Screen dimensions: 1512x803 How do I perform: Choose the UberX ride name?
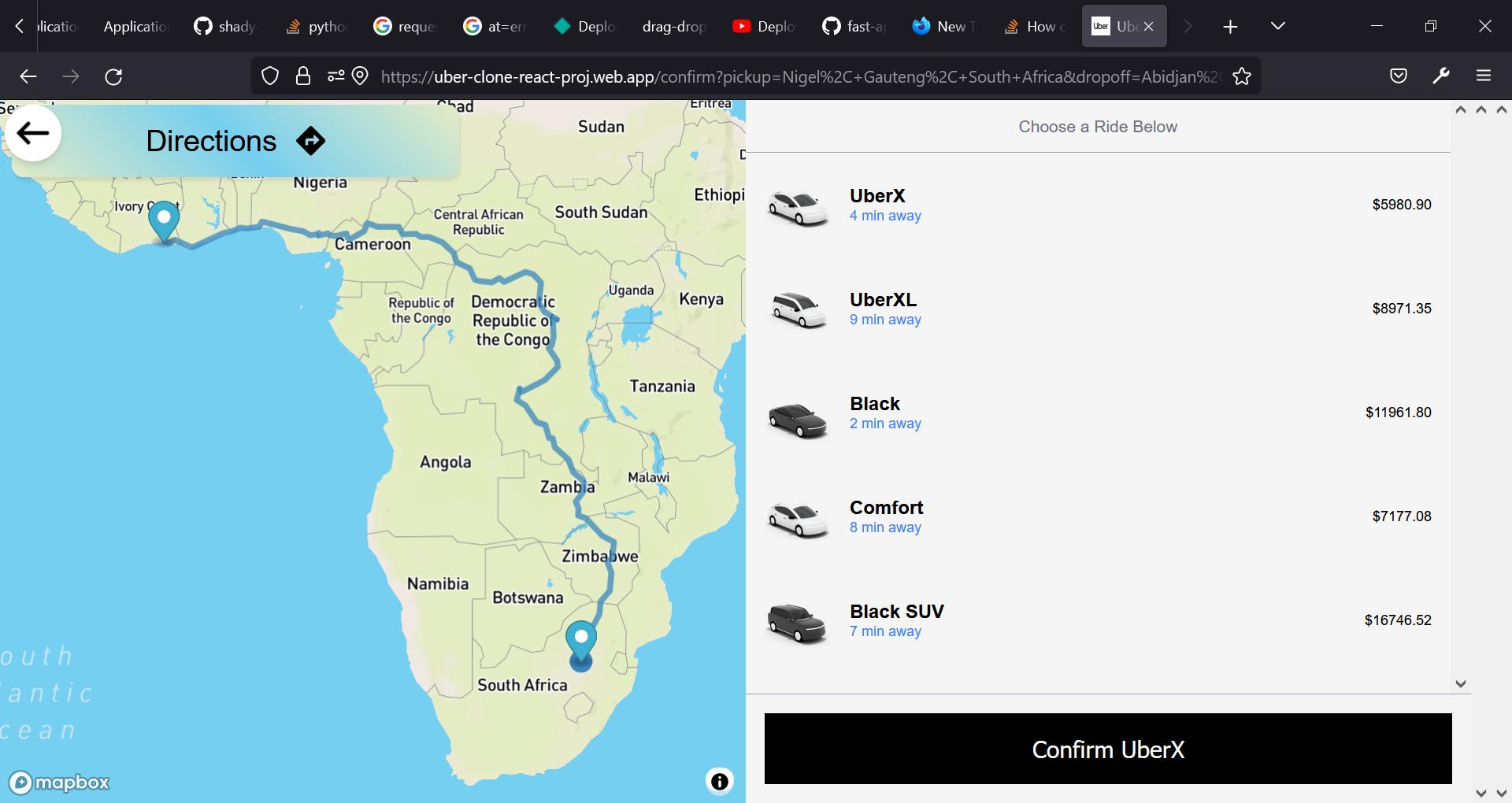pos(877,196)
